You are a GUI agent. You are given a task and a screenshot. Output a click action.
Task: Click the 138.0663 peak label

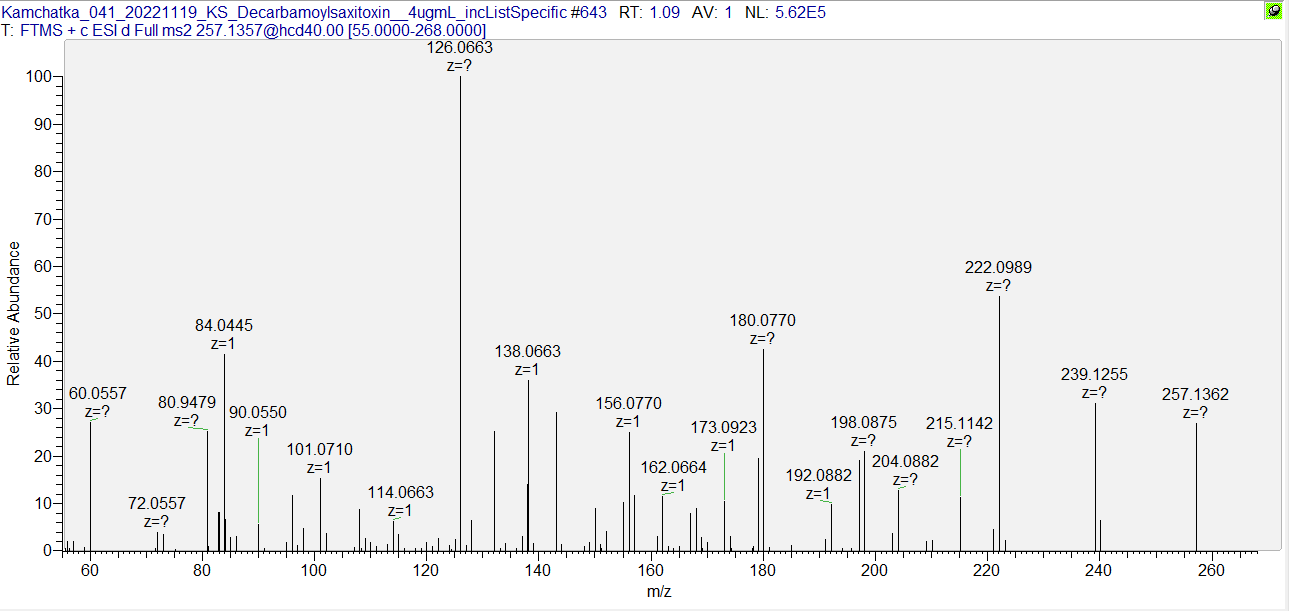point(527,352)
